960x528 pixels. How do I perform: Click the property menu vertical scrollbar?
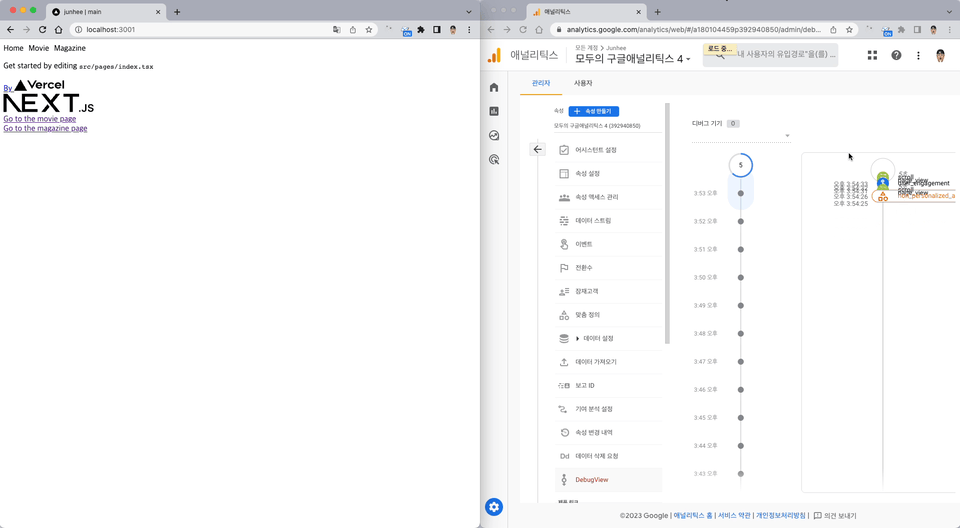(x=667, y=224)
